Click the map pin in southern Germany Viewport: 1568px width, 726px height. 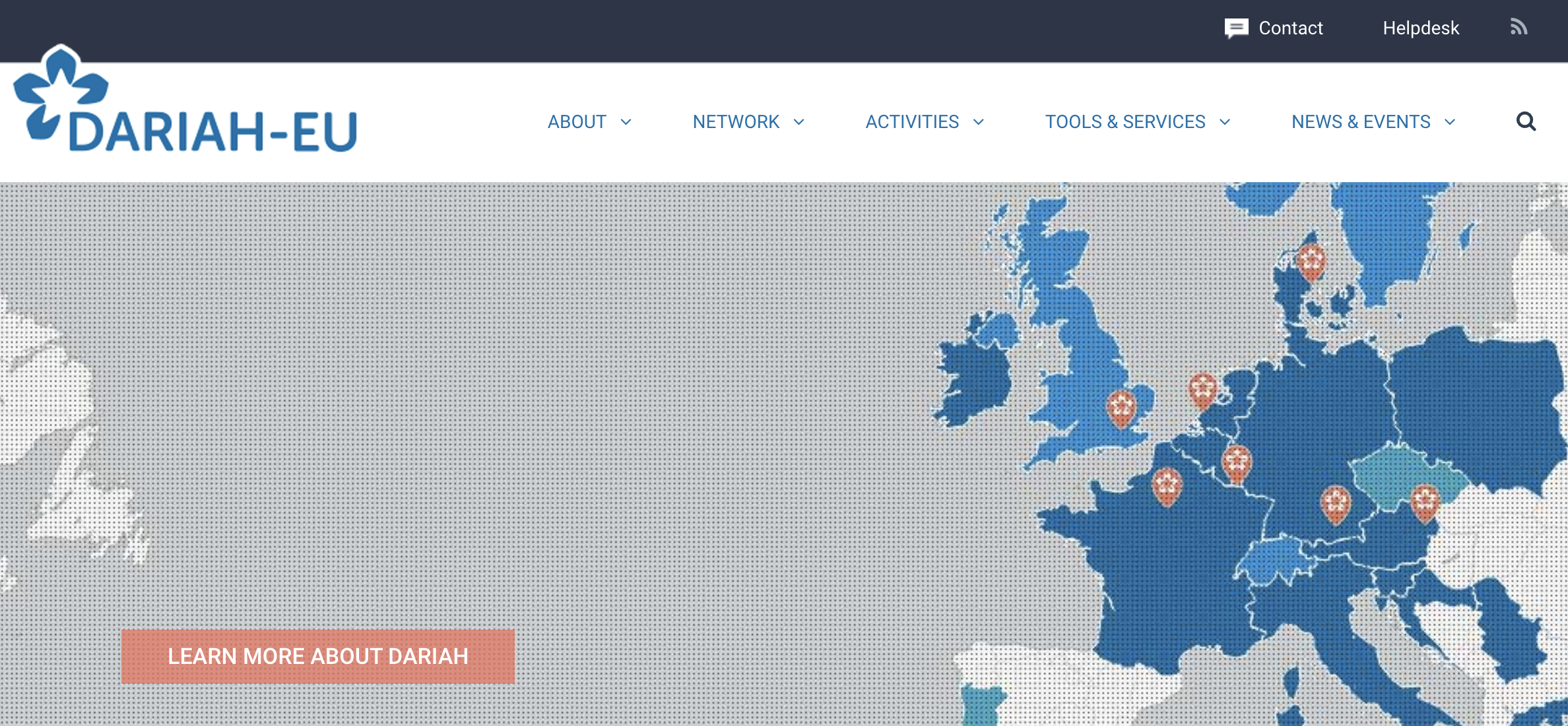1336,503
